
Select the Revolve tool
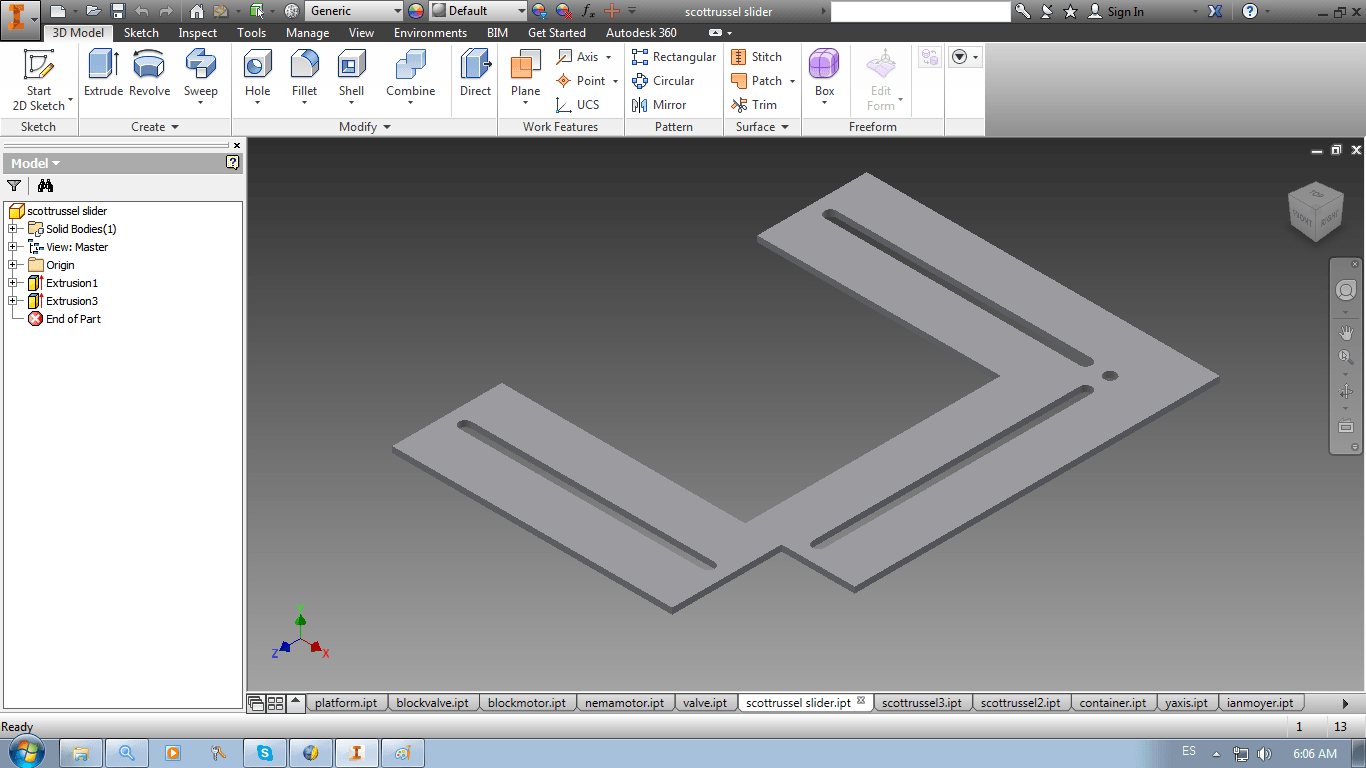(x=149, y=74)
